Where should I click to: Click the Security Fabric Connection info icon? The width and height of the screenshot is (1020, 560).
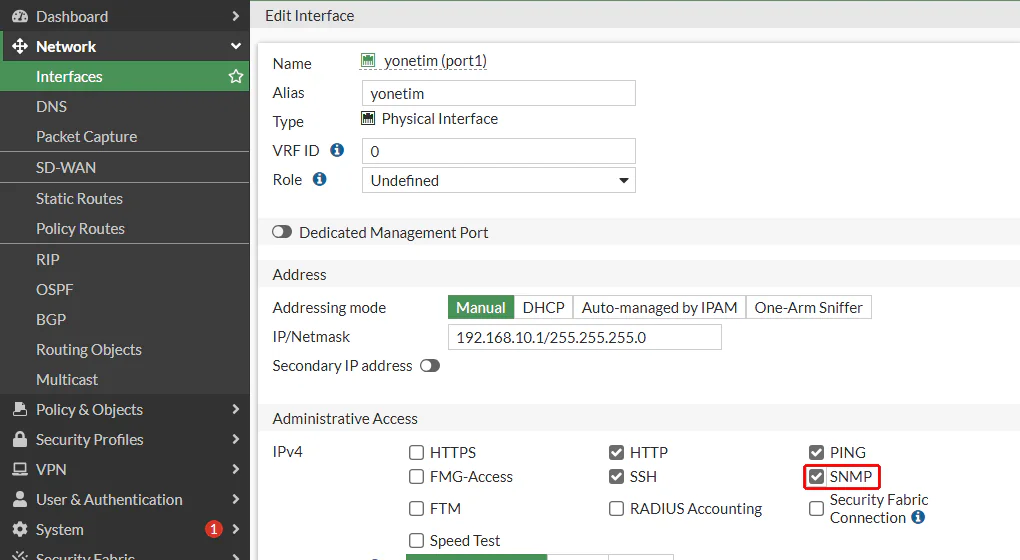coord(918,517)
